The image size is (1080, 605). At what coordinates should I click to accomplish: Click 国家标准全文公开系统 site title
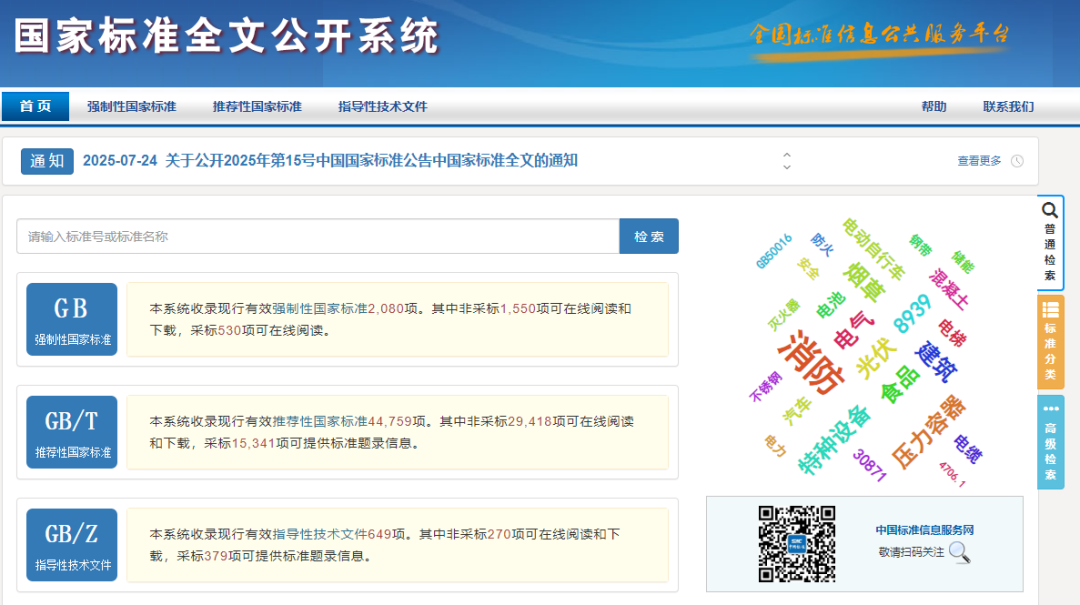pyautogui.click(x=227, y=36)
